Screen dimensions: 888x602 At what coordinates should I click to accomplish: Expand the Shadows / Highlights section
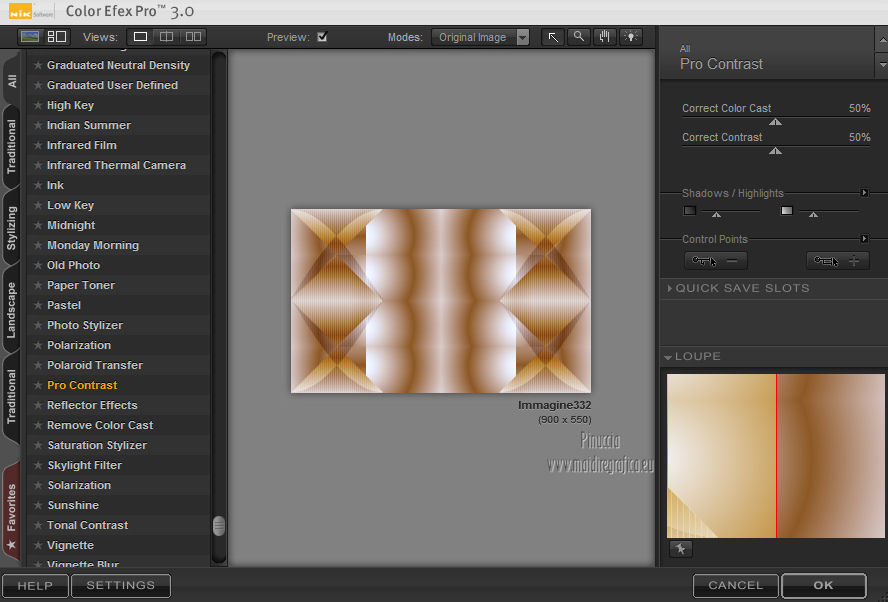(x=865, y=193)
